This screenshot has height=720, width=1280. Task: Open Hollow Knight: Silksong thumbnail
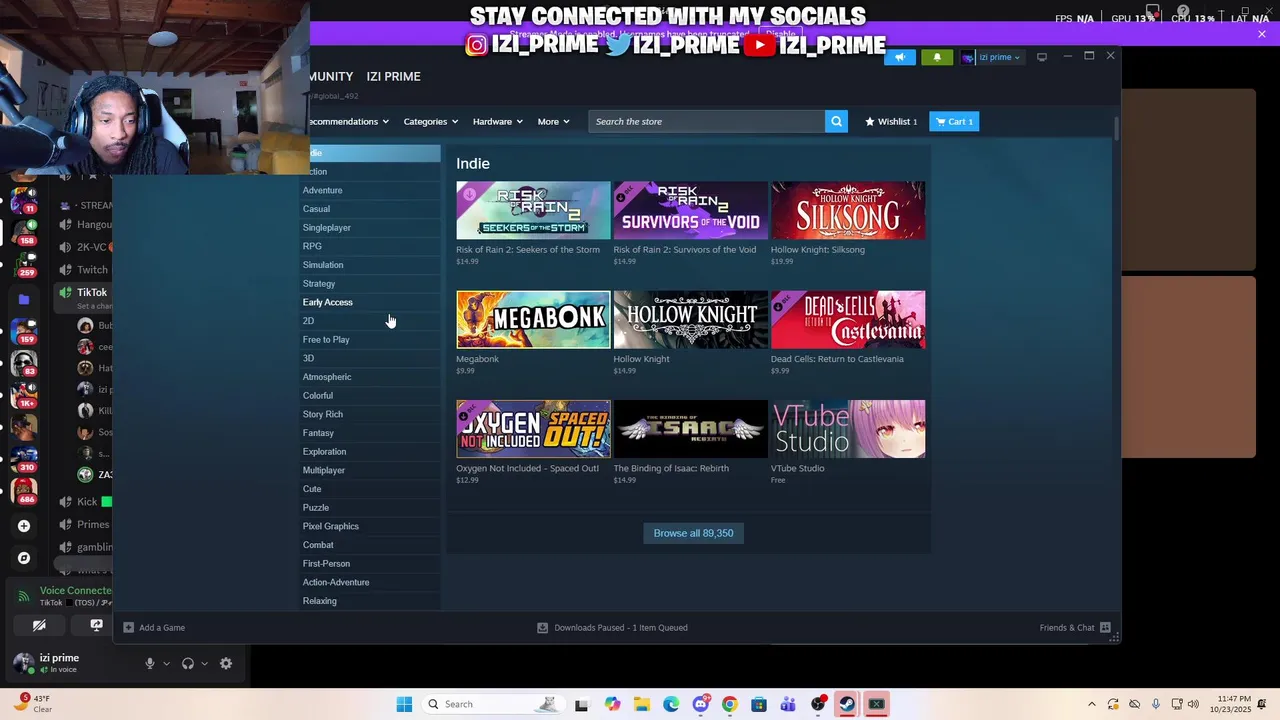tap(848, 210)
